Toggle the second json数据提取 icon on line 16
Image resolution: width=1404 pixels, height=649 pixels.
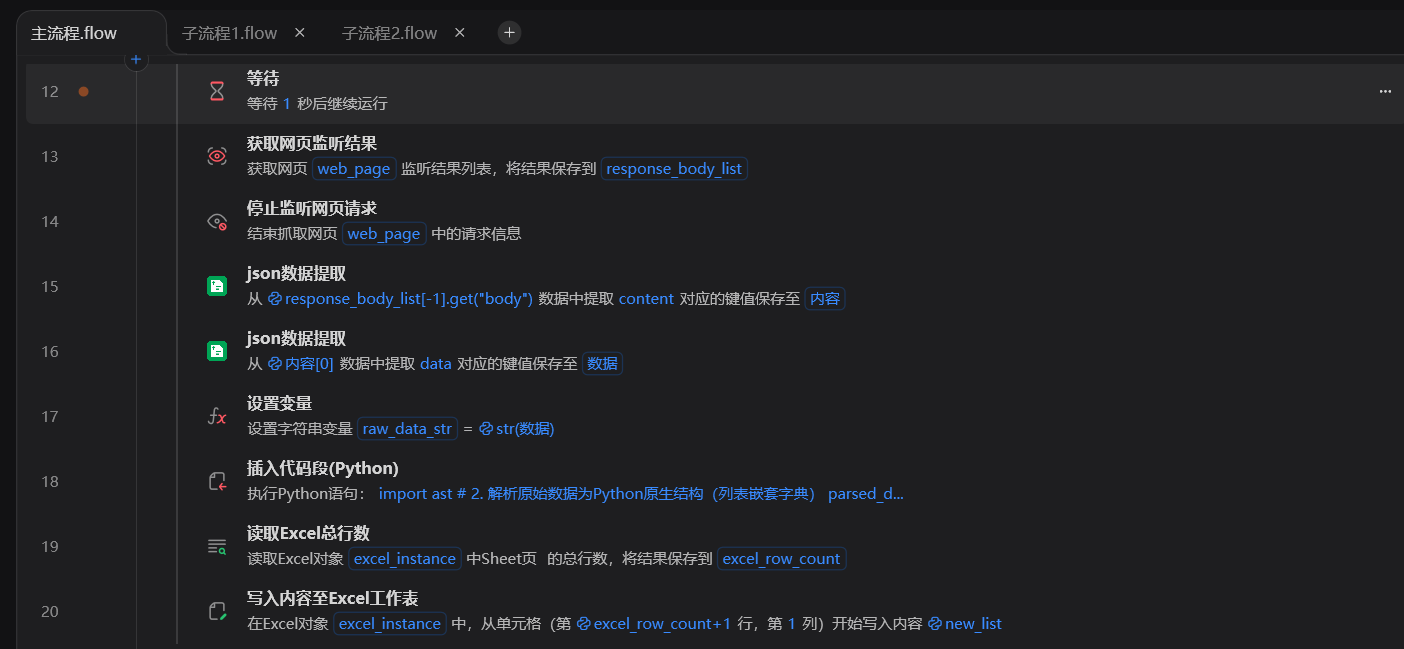pyautogui.click(x=217, y=350)
